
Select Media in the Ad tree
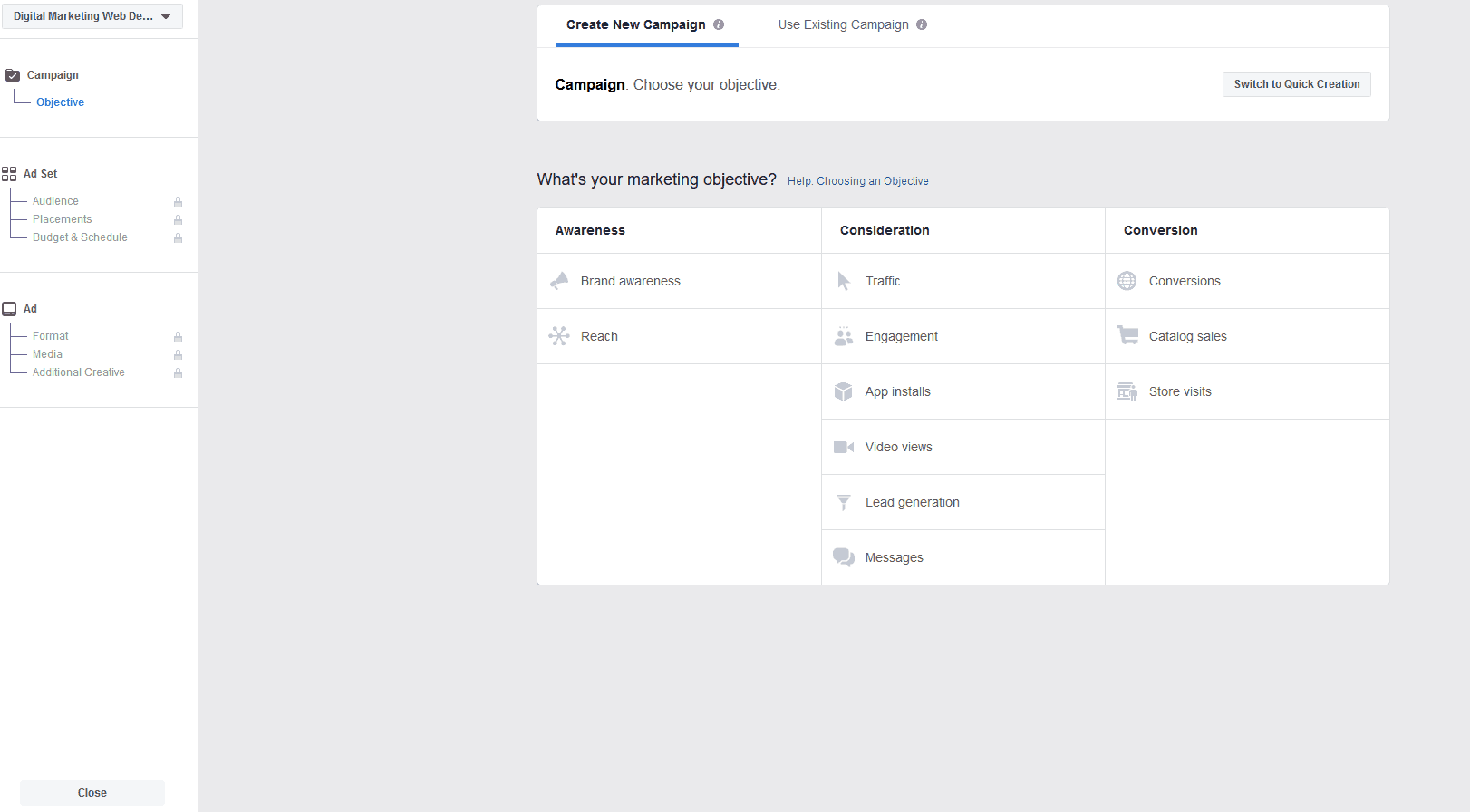[x=47, y=354]
